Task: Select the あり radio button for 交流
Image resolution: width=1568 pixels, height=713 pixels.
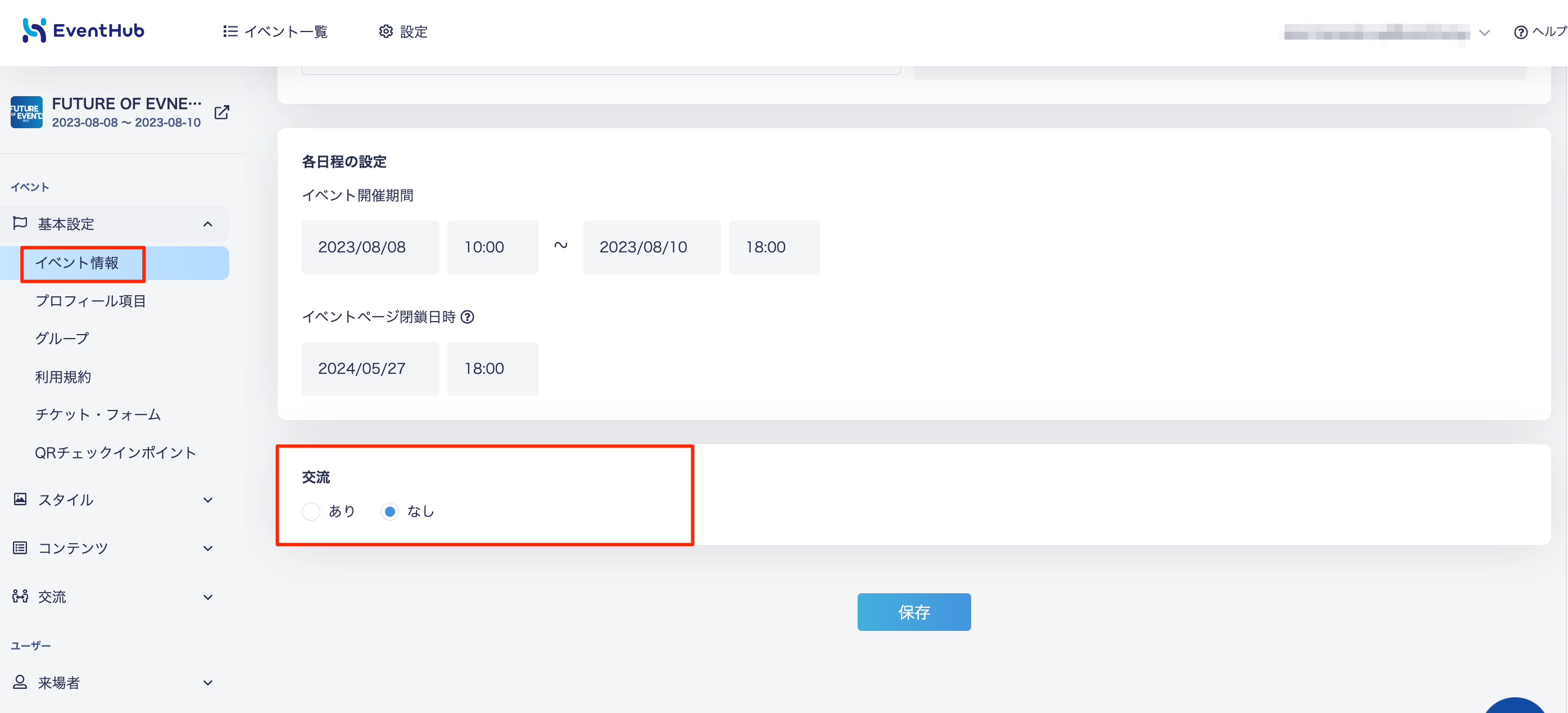Action: [x=311, y=512]
